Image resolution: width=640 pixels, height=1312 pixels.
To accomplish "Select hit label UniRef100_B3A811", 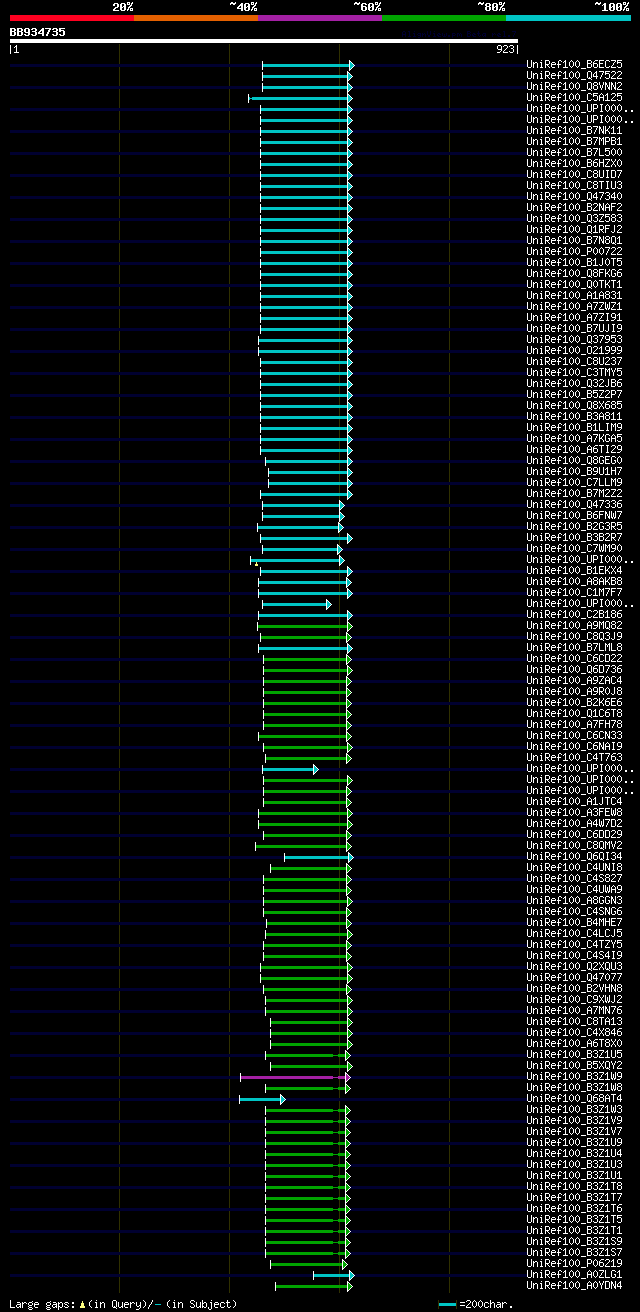I will 576,416.
